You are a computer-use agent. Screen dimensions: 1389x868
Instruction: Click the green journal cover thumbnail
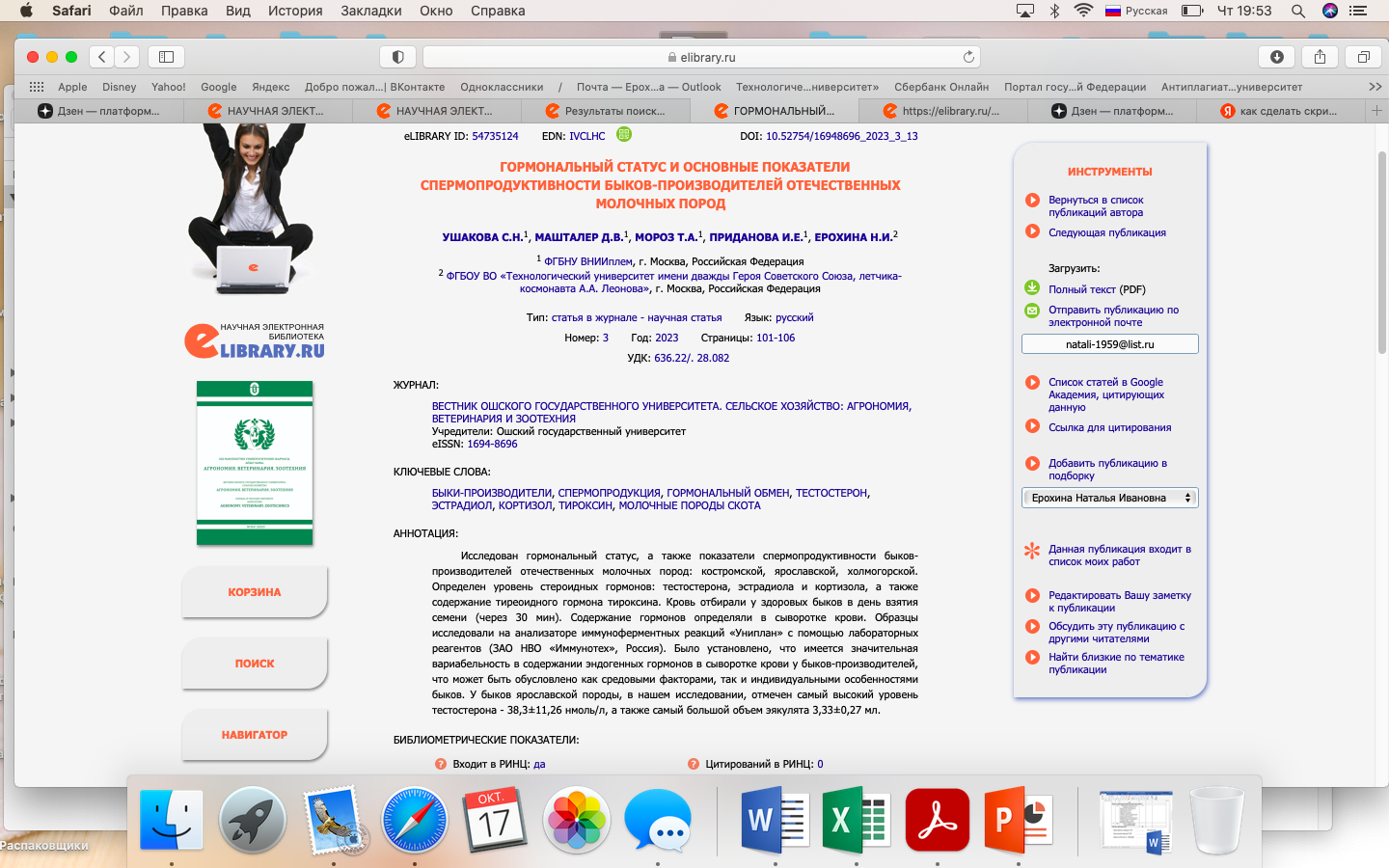click(x=255, y=463)
